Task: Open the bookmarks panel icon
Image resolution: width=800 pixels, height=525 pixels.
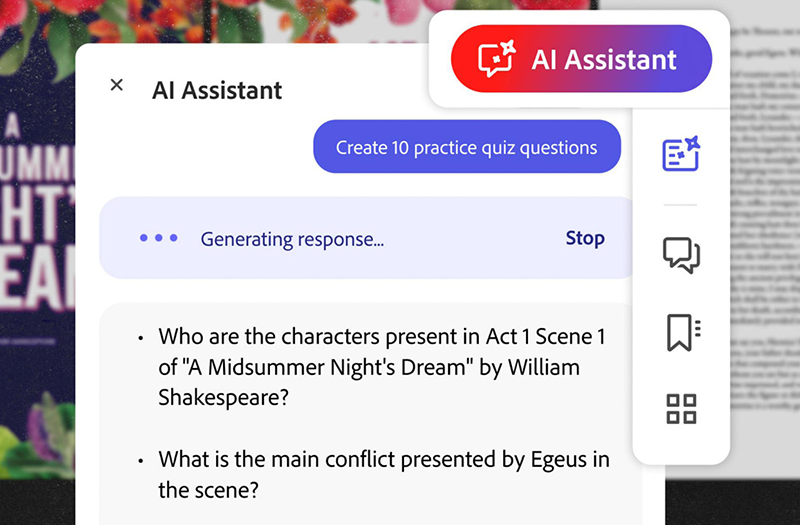Action: pyautogui.click(x=682, y=332)
